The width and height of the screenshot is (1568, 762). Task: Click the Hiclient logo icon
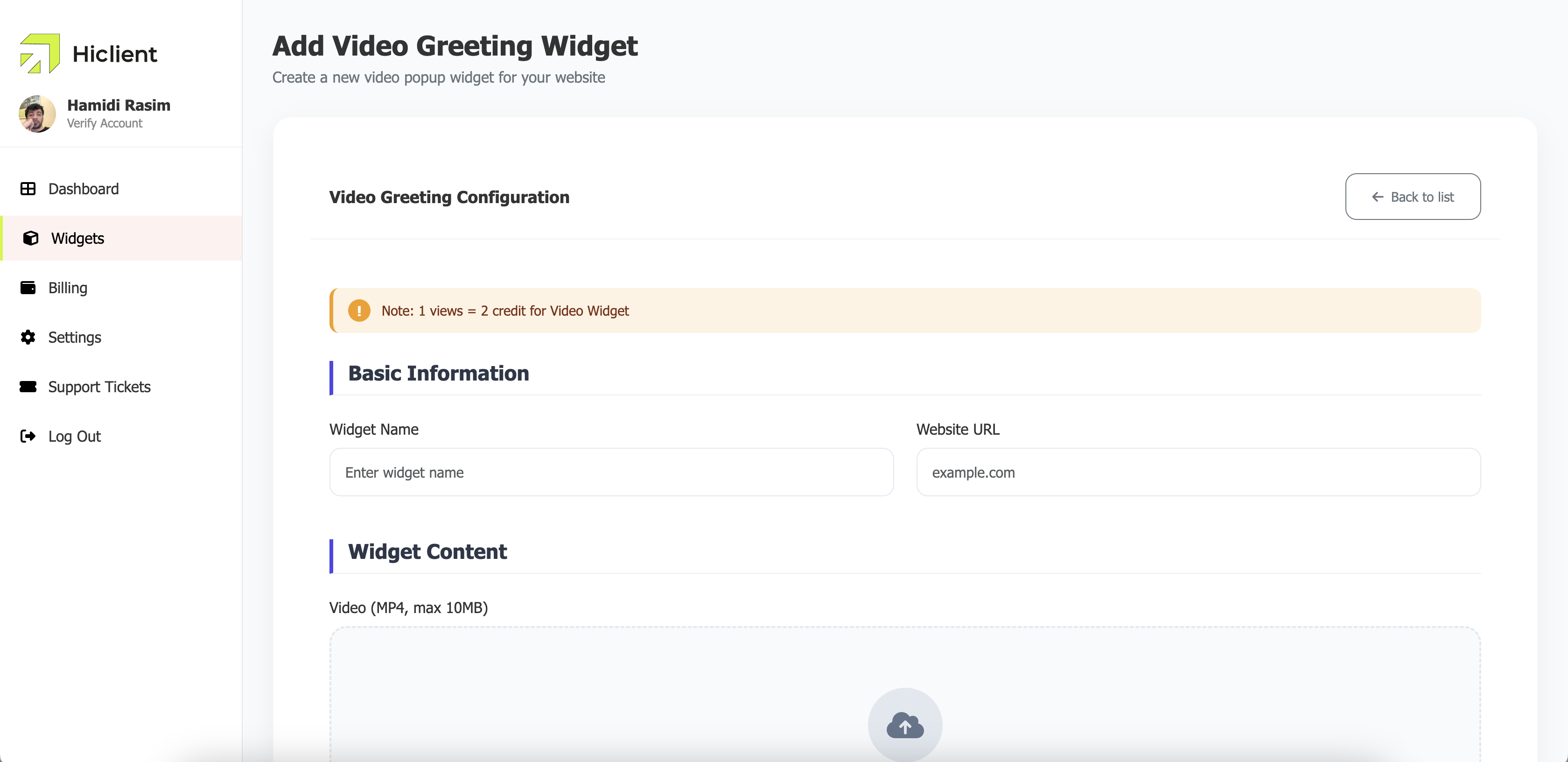[x=40, y=54]
